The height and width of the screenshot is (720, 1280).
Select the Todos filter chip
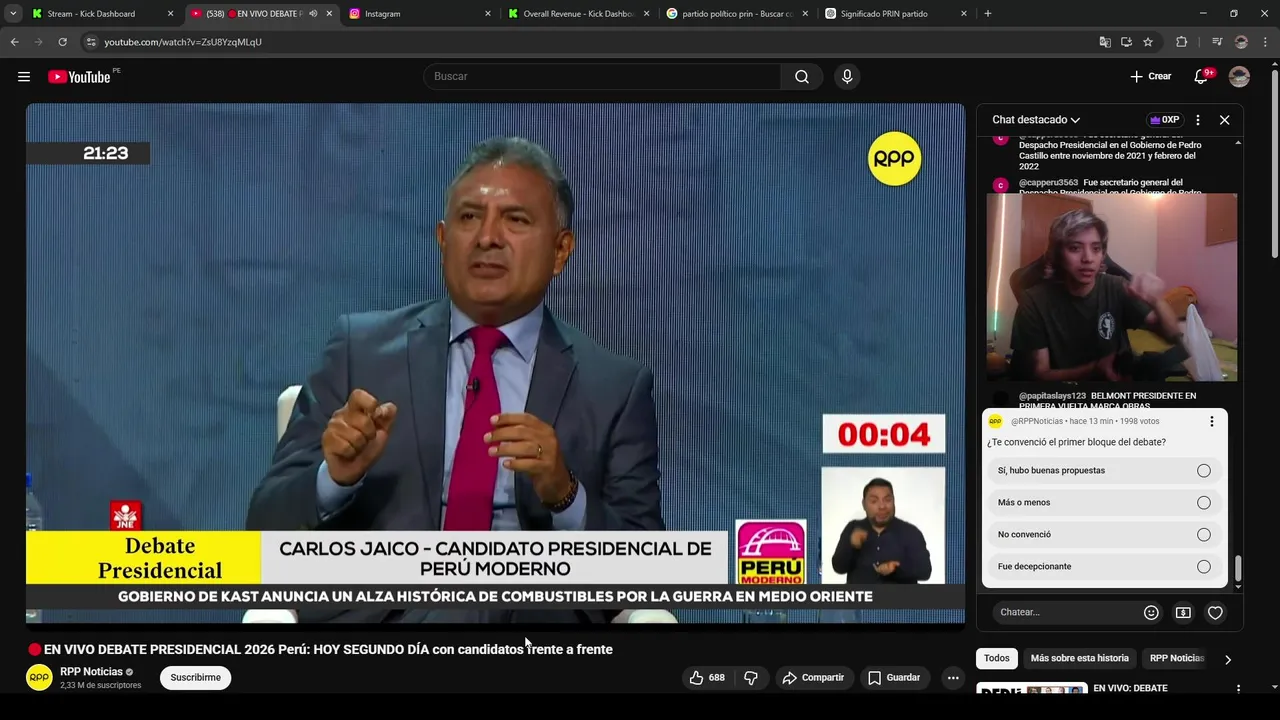[x=997, y=659]
